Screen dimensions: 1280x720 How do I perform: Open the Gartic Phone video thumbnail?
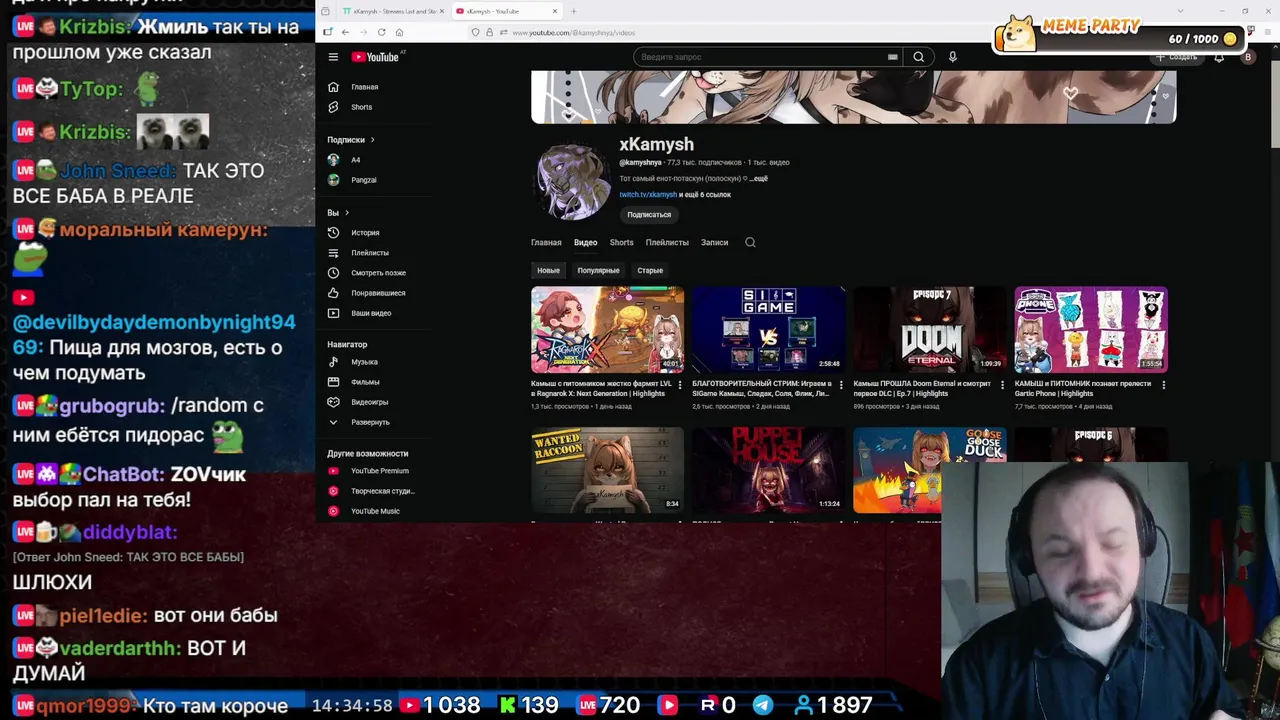1090,329
